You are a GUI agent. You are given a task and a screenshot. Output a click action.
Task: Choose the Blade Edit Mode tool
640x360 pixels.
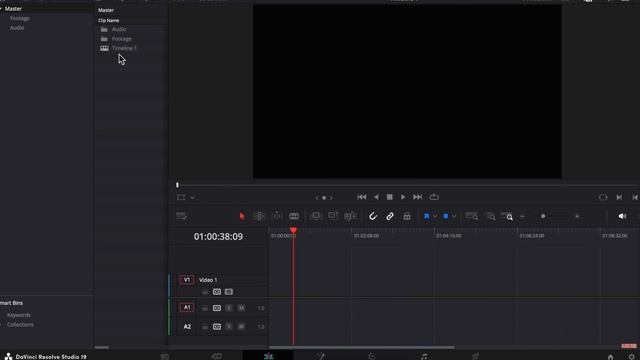coord(294,216)
